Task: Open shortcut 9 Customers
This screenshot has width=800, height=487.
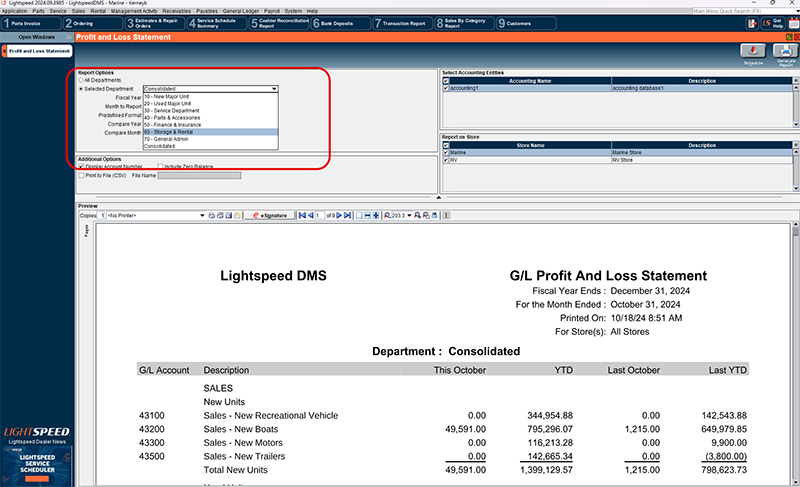Action: click(x=527, y=23)
